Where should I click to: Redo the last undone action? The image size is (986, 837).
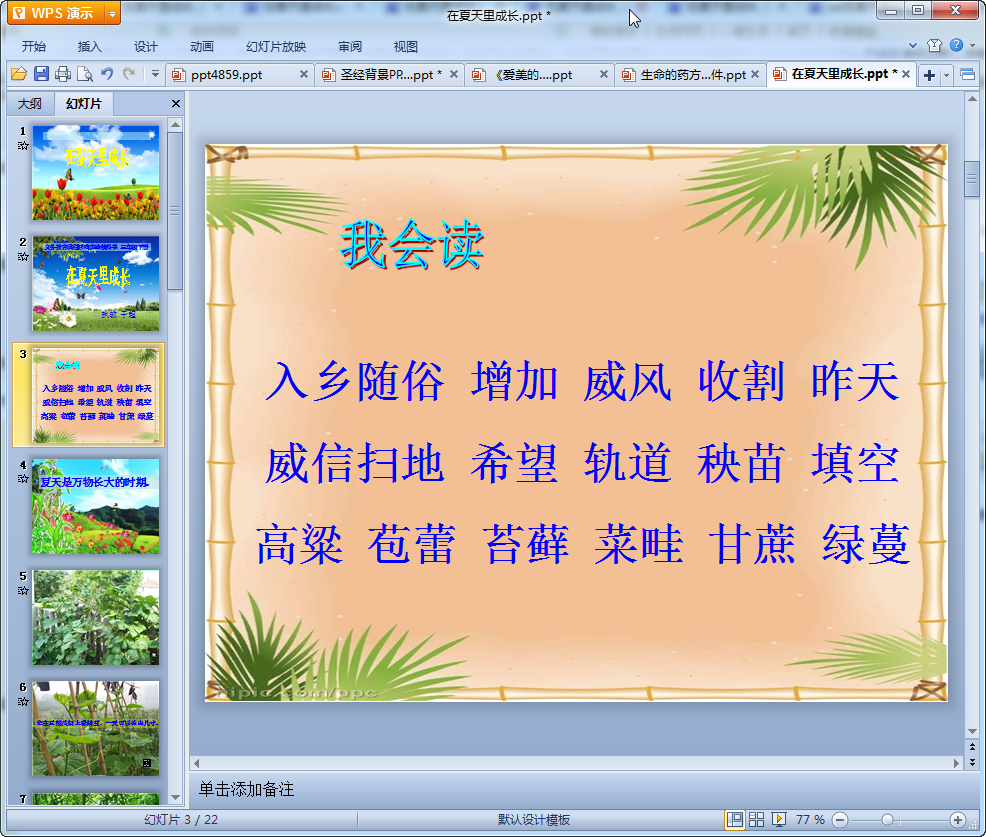click(129, 74)
